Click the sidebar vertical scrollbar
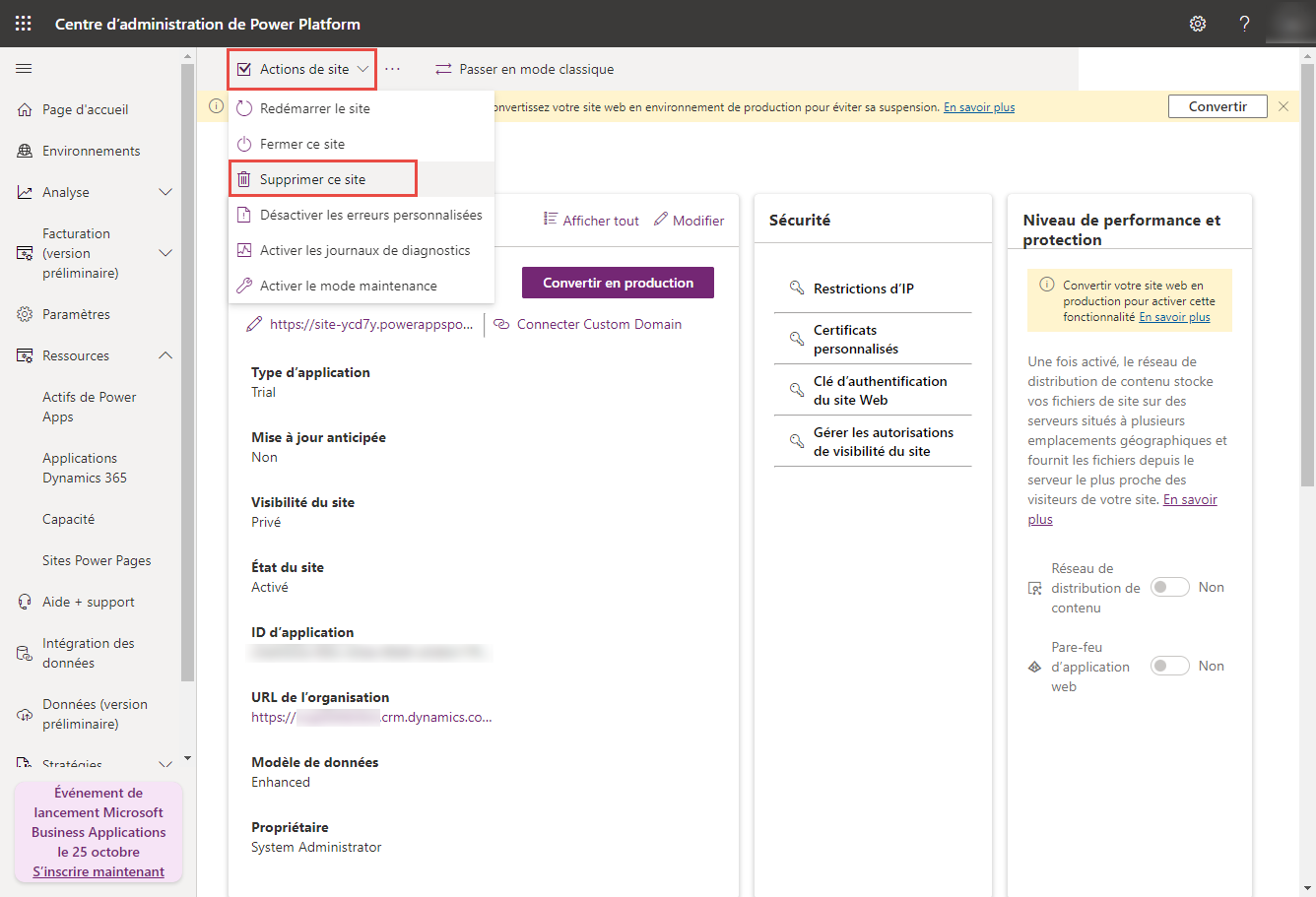The height and width of the screenshot is (897, 1316). pyautogui.click(x=188, y=372)
